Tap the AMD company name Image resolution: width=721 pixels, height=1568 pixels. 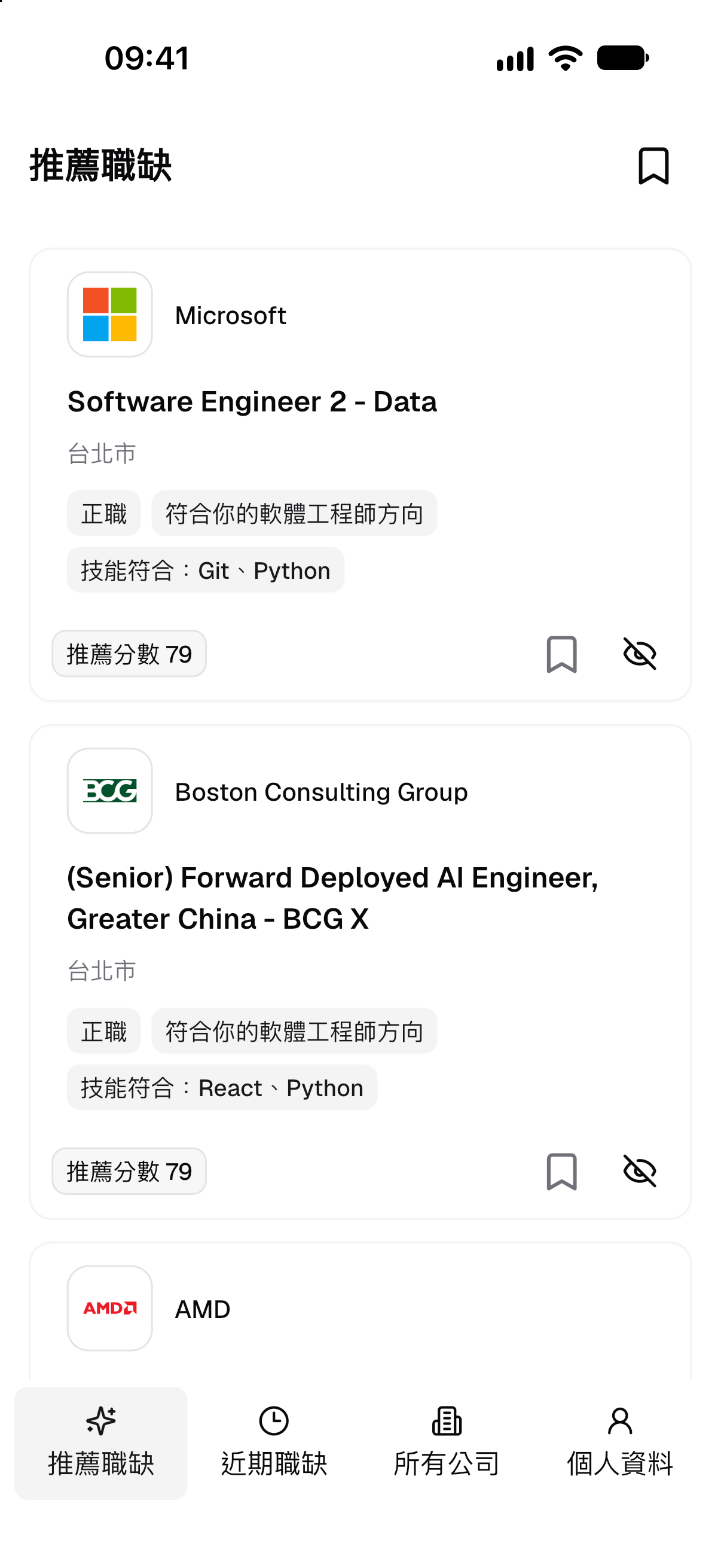click(203, 1309)
